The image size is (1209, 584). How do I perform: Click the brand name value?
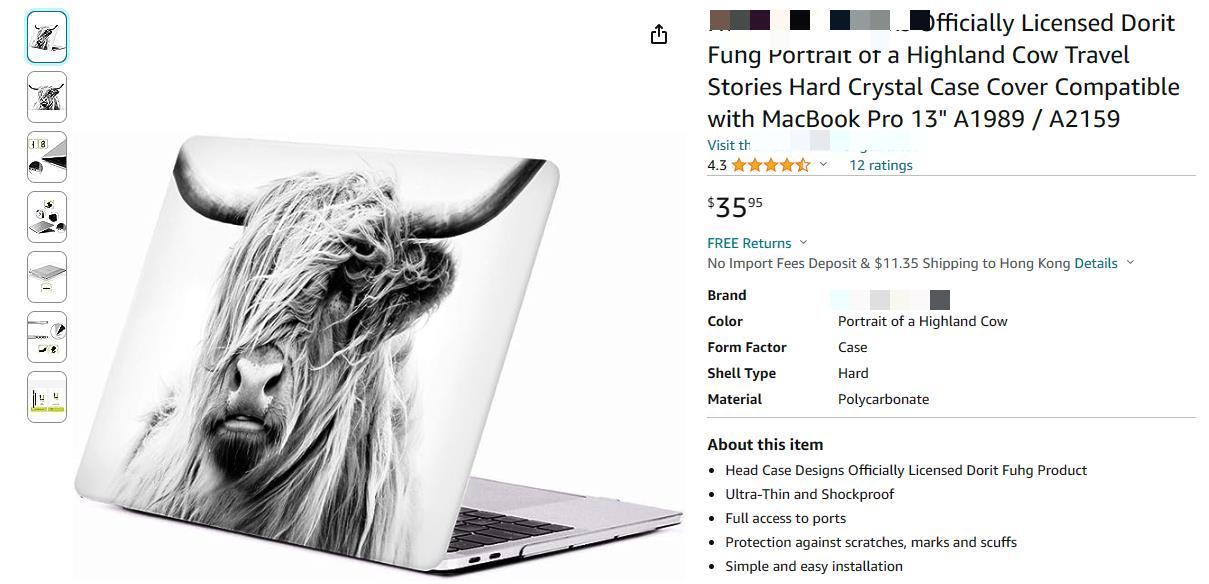click(890, 299)
